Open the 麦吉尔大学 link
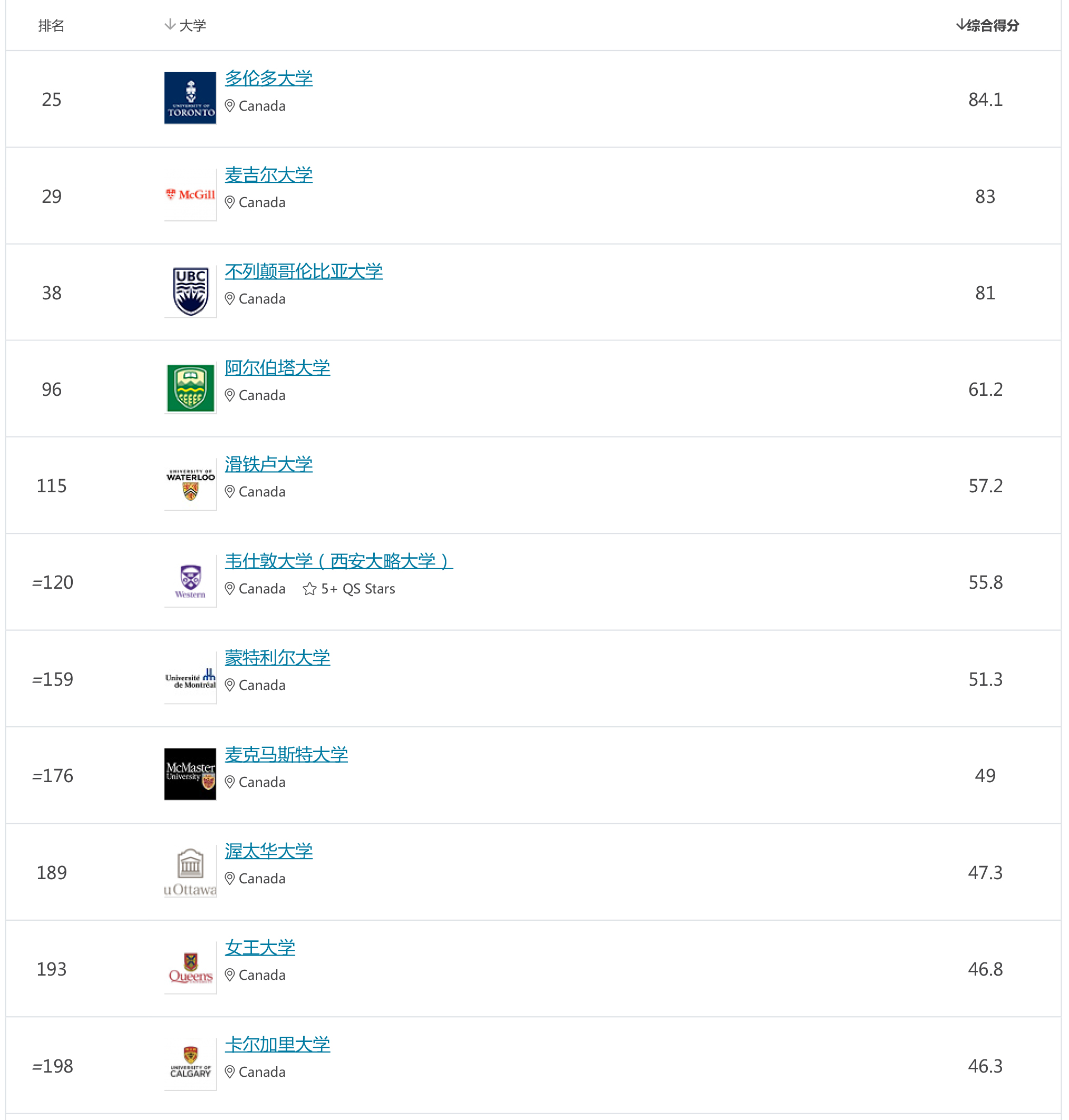The width and height of the screenshot is (1069, 1120). pos(268,175)
